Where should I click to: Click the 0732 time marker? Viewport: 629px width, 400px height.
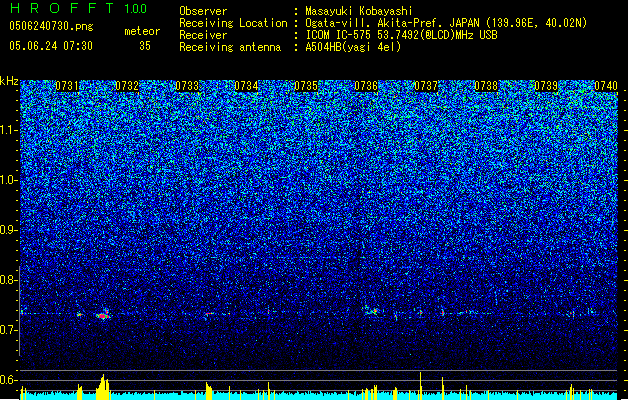tap(127, 86)
